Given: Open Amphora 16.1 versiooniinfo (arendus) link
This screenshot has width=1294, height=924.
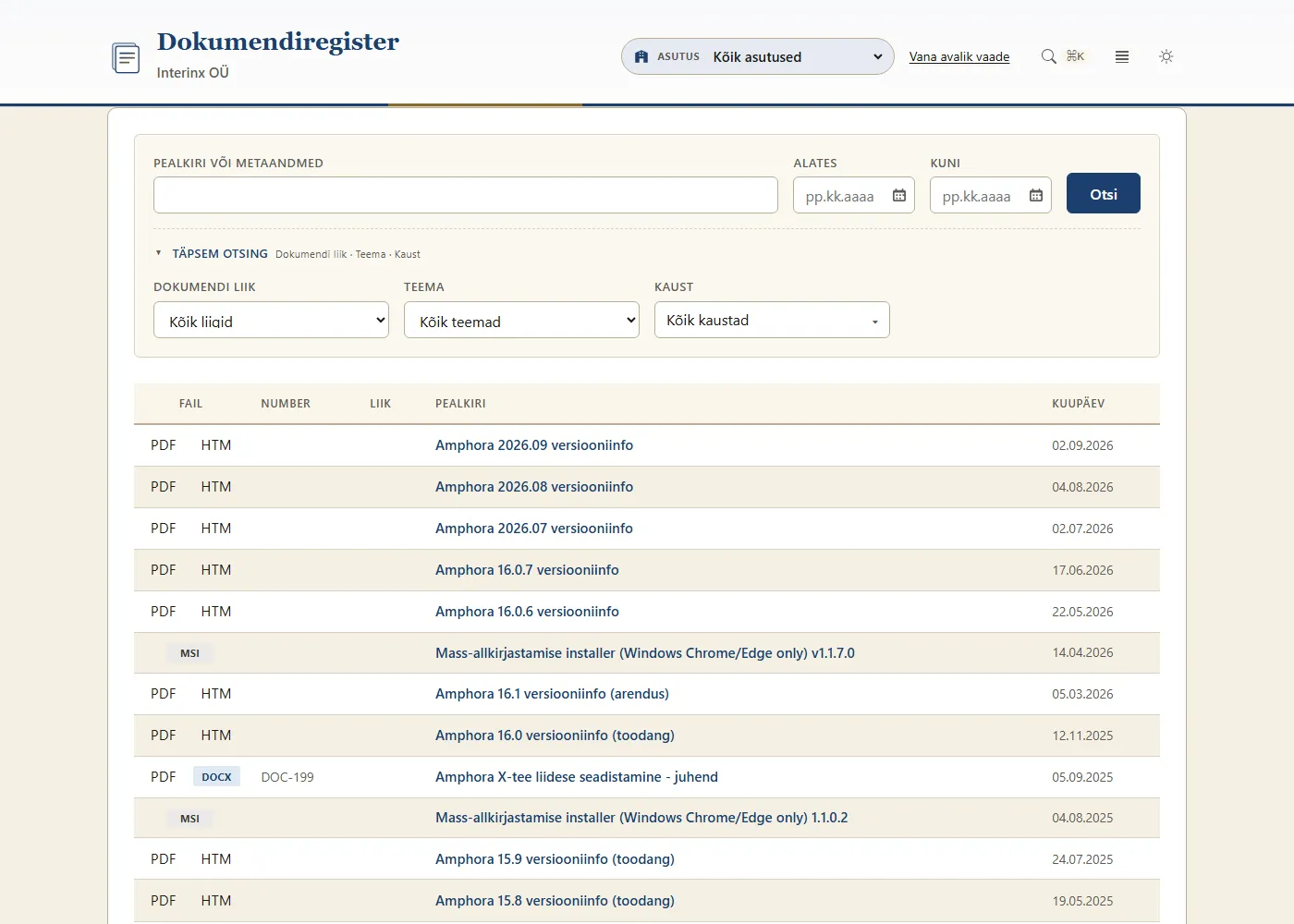Looking at the screenshot, I should (x=552, y=694).
